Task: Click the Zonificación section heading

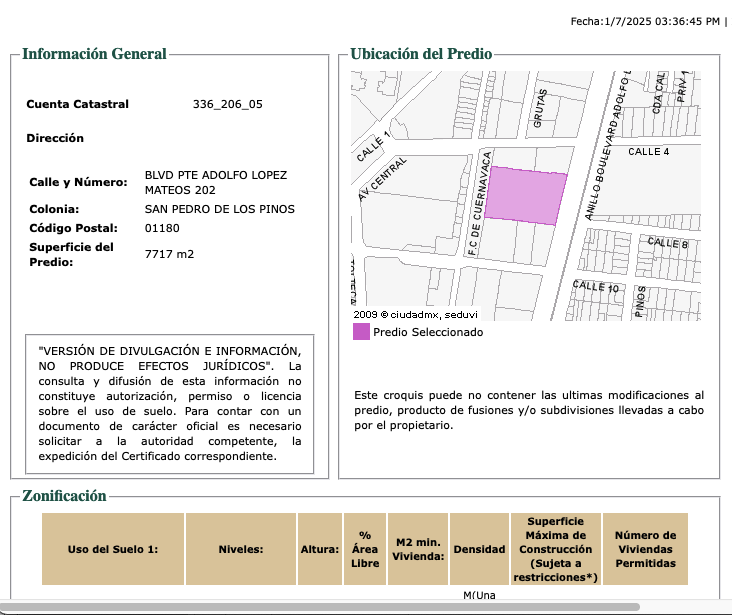Action: click(64, 495)
